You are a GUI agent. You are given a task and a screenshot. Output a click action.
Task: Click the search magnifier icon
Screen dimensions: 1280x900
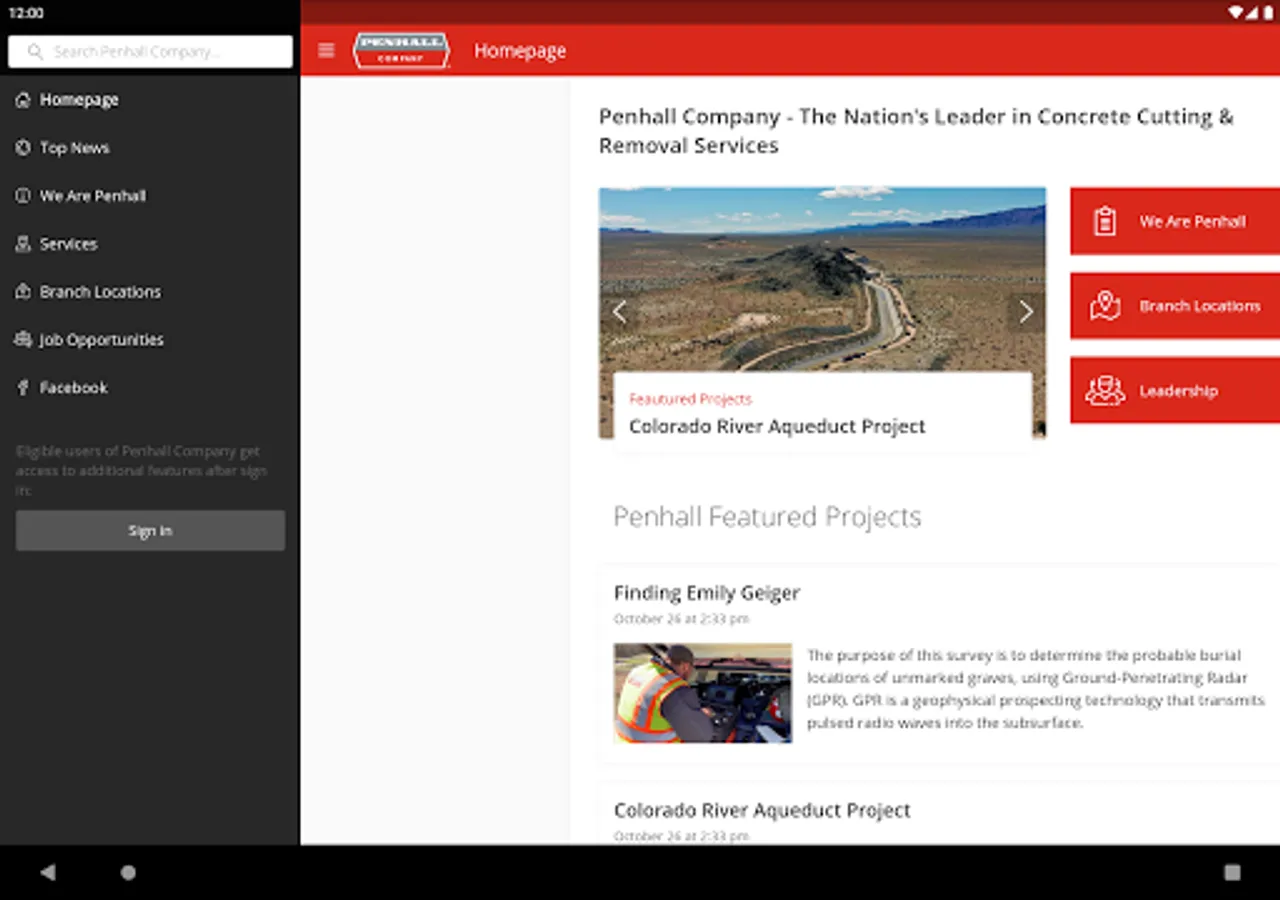coord(35,51)
